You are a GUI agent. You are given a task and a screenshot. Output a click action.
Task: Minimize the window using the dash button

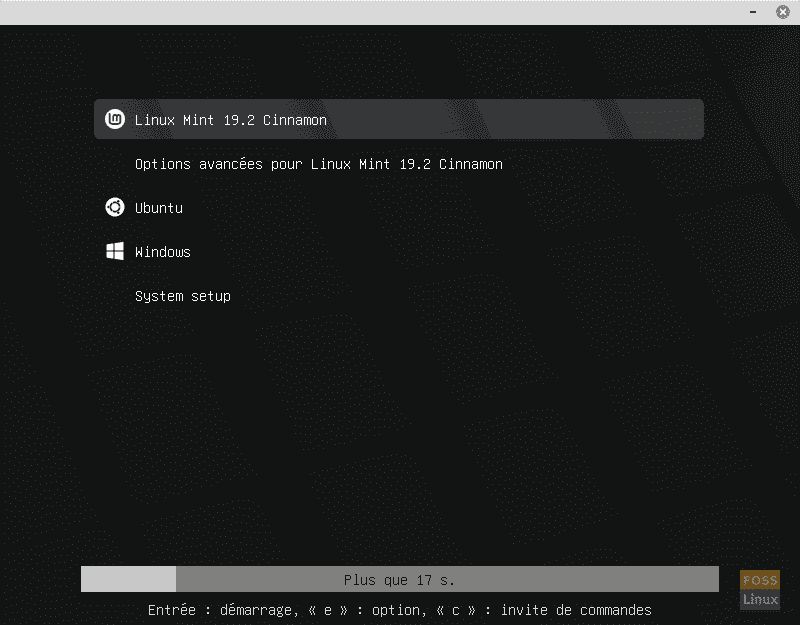pos(753,12)
